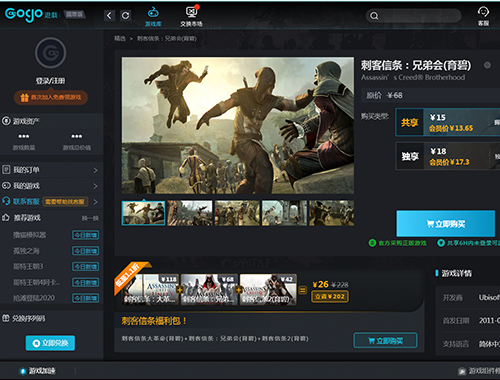The width and height of the screenshot is (500, 380).
Task: Click 今日新增 badge beside 孤独之海
Action: tap(86, 251)
